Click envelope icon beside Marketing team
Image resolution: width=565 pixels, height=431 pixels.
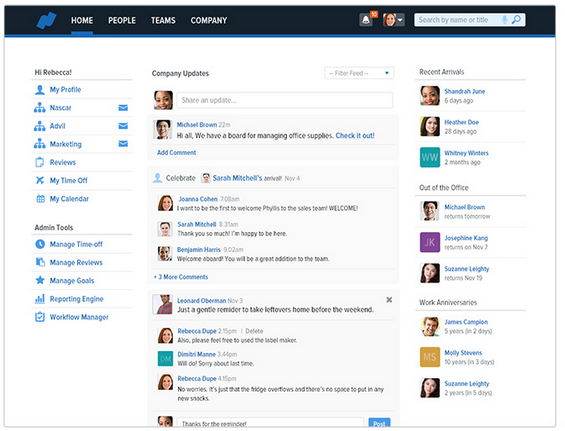tap(123, 144)
